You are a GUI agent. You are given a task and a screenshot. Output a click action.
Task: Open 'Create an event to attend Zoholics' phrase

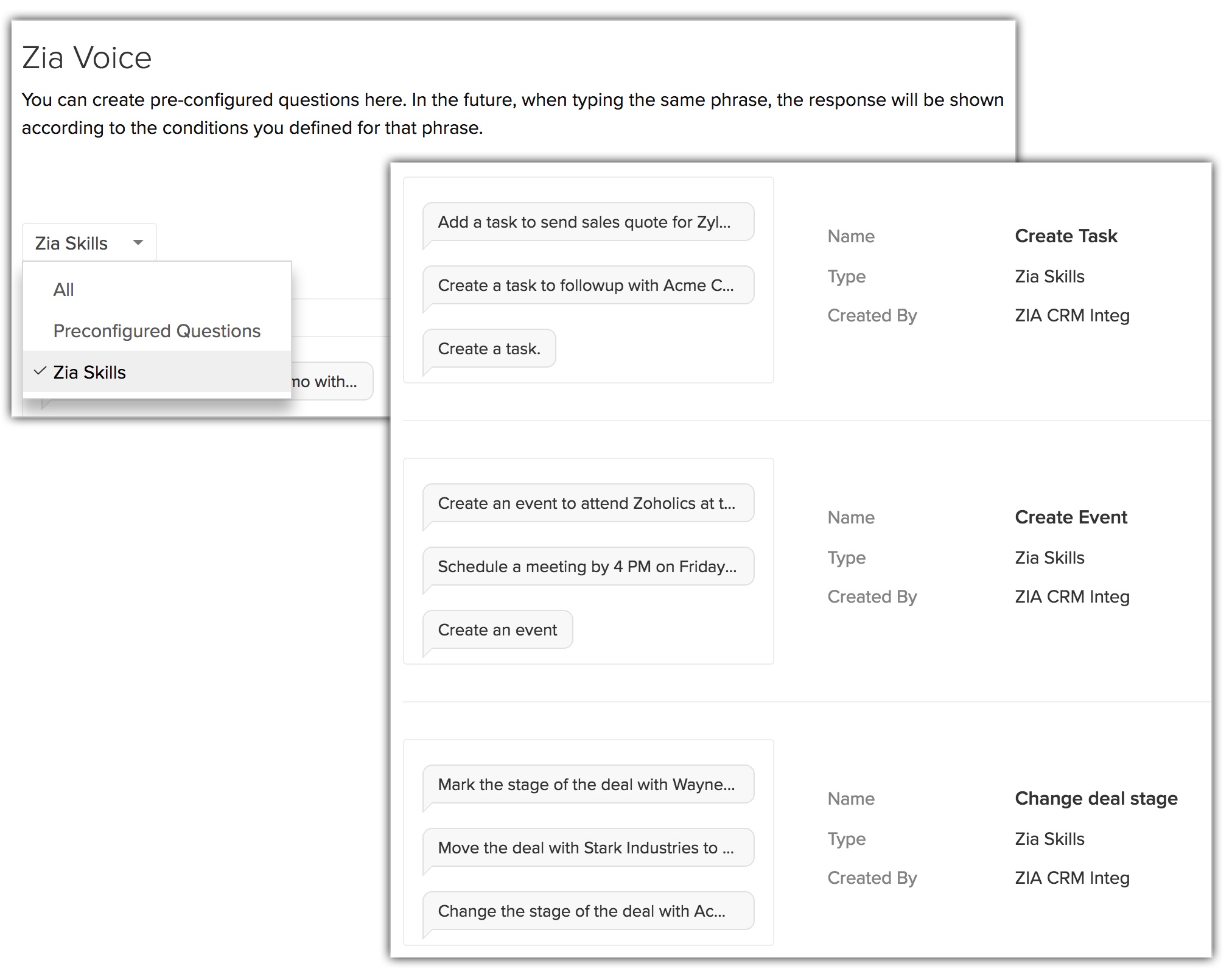pyautogui.click(x=587, y=503)
